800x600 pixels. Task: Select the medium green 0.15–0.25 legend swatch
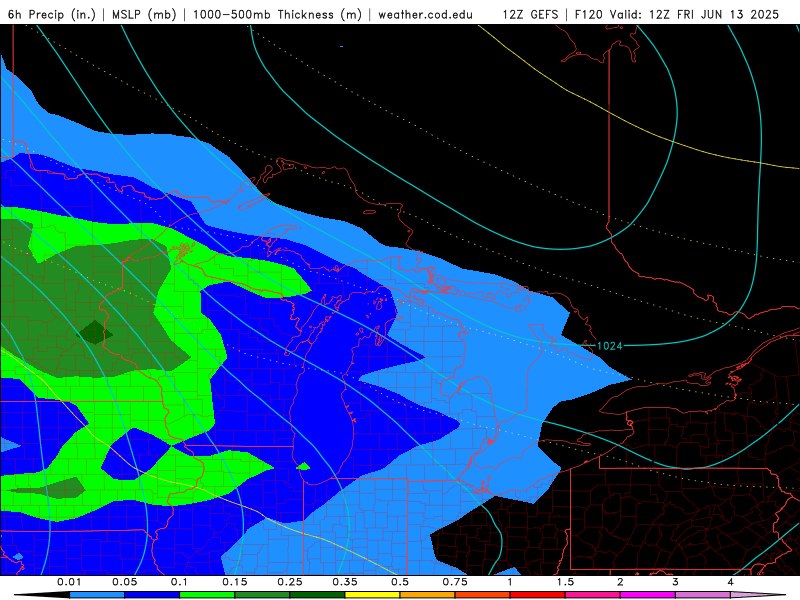pos(262,595)
